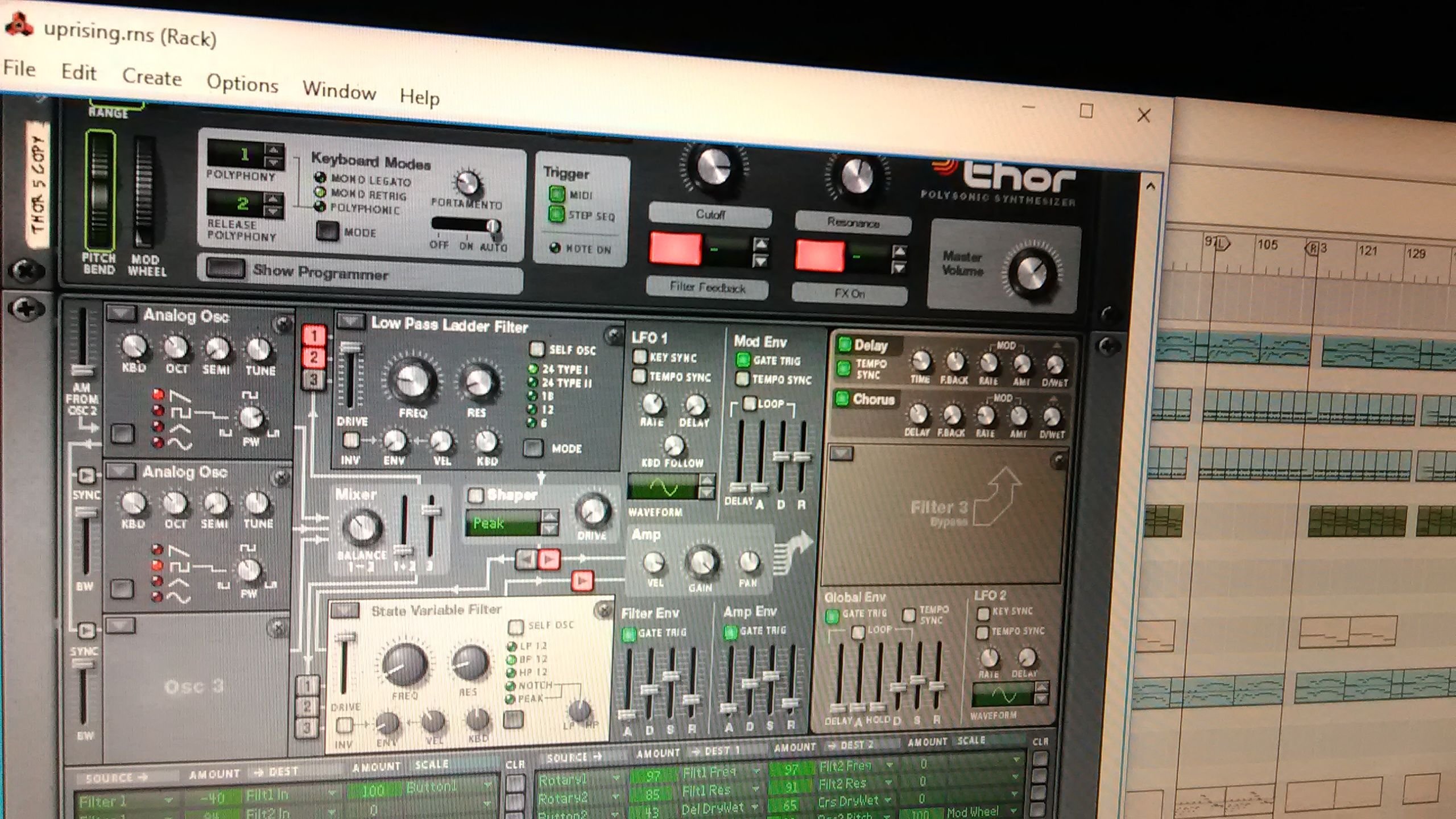This screenshot has height=819, width=1456.
Task: Change LFO 1 WAVEFORM spinner
Action: coord(706,486)
